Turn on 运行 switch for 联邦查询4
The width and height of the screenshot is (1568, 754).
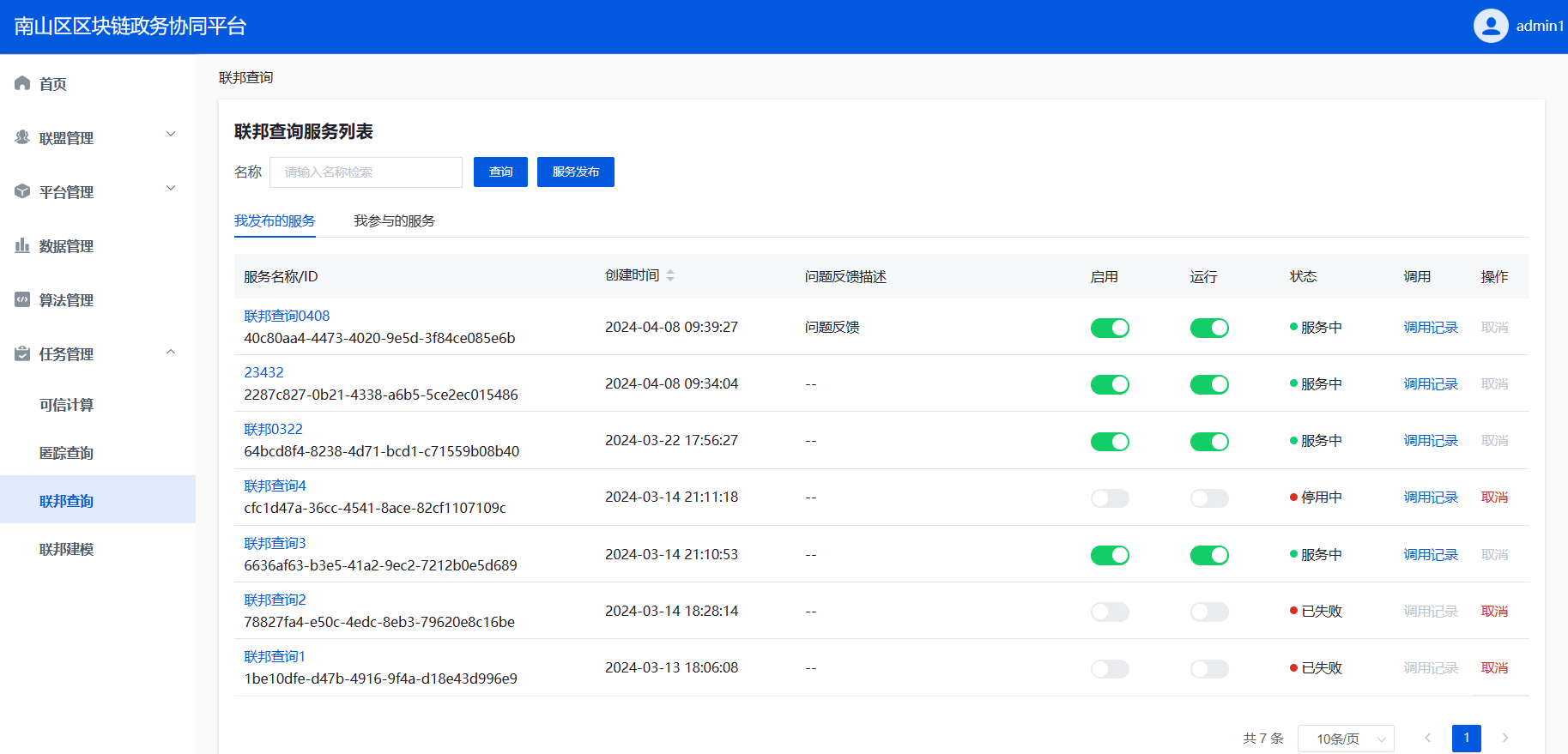coord(1209,498)
